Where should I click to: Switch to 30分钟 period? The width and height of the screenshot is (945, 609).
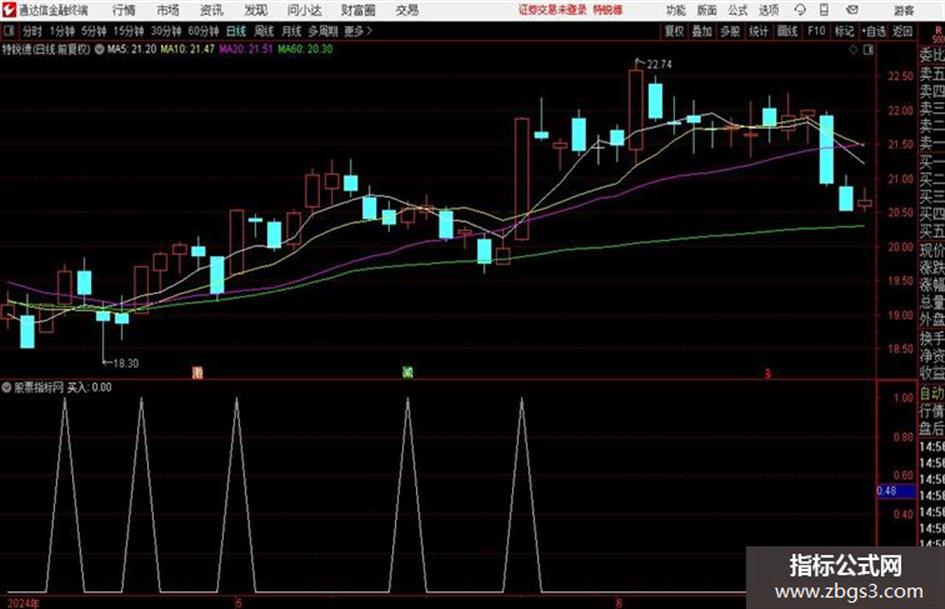click(166, 31)
